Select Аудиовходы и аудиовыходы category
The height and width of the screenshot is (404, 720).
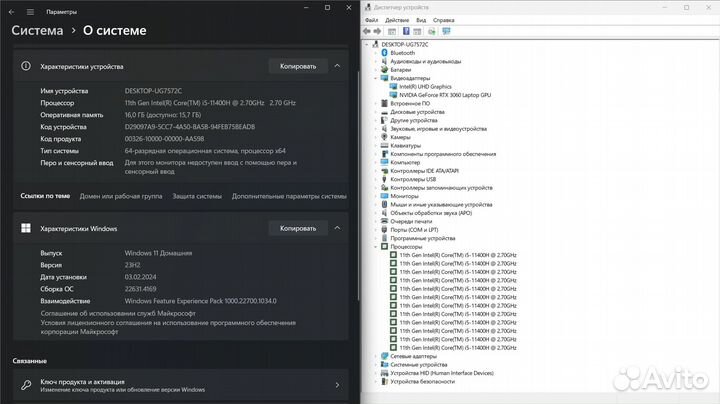[426, 62]
